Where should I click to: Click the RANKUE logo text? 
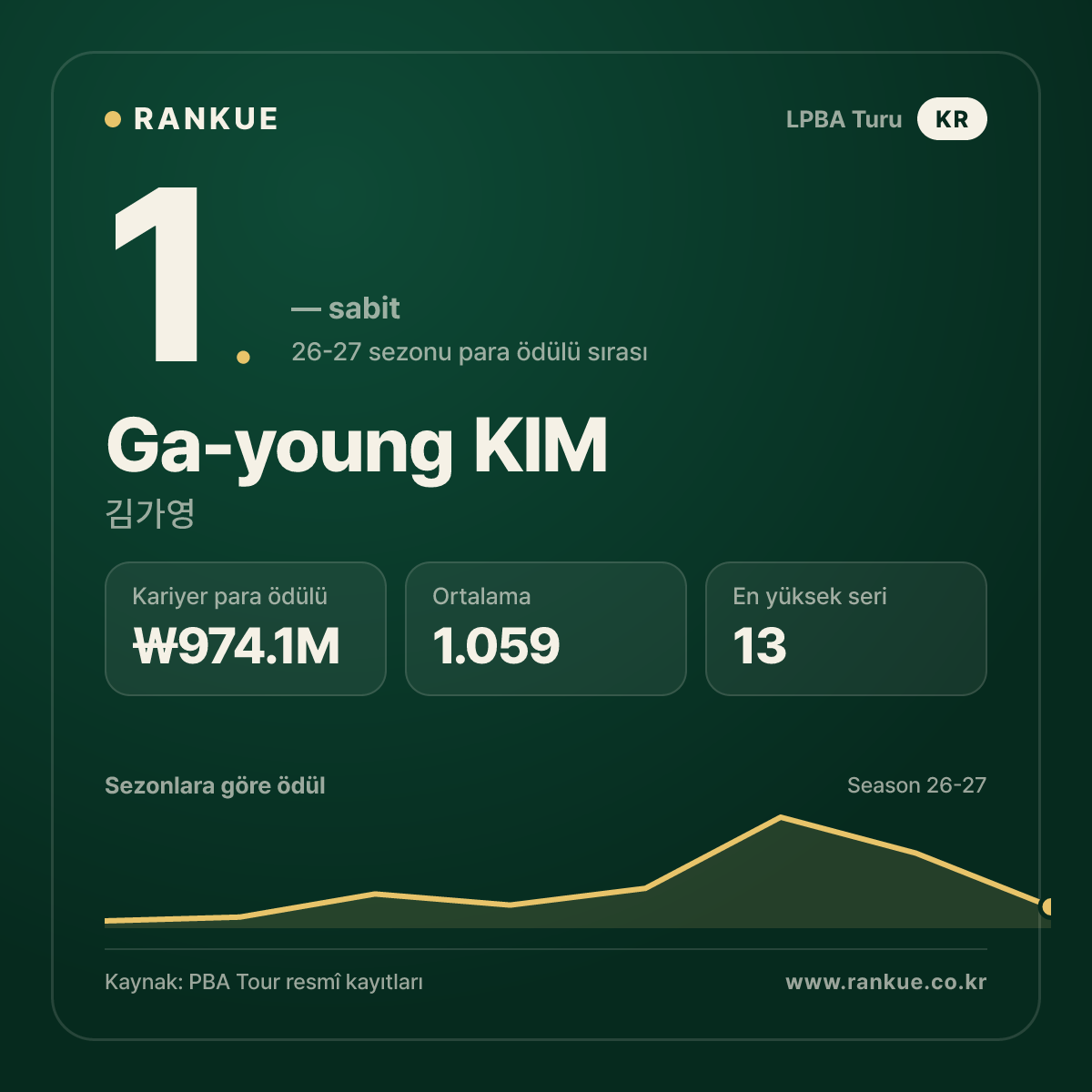tap(206, 119)
